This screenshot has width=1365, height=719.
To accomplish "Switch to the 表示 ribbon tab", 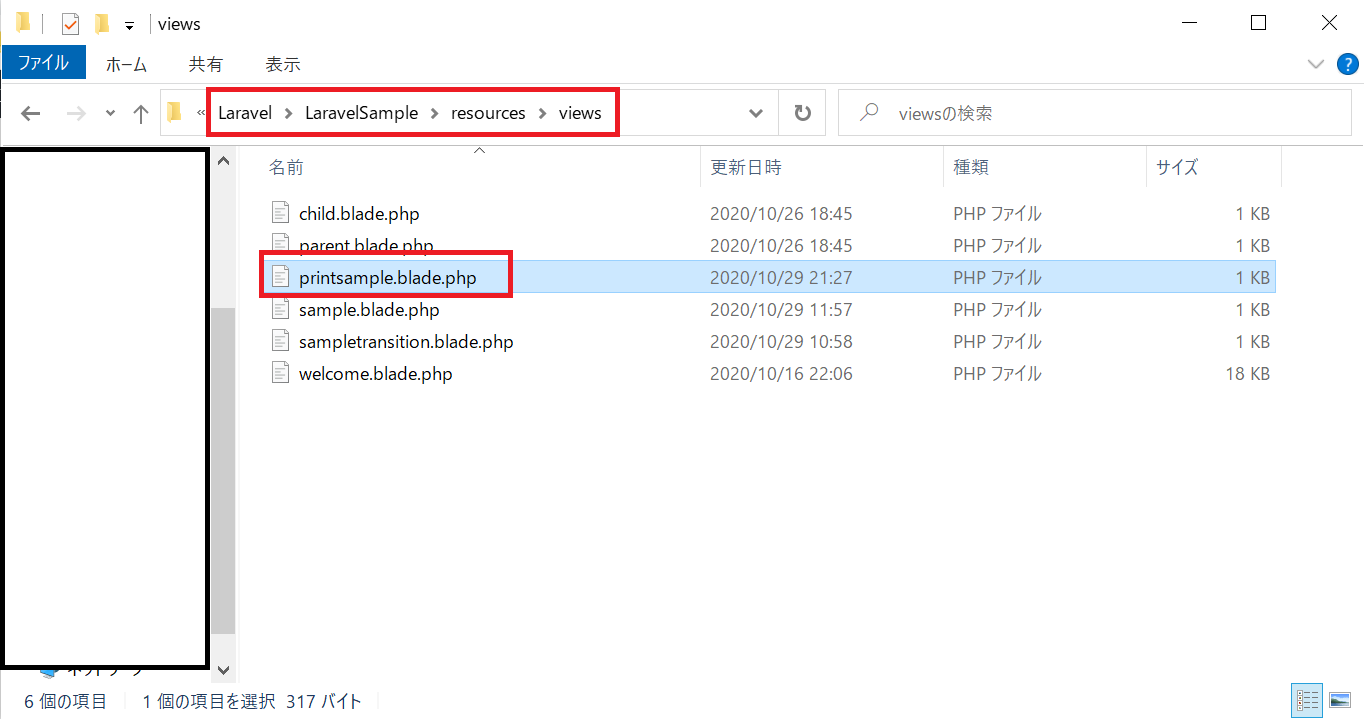I will [282, 64].
